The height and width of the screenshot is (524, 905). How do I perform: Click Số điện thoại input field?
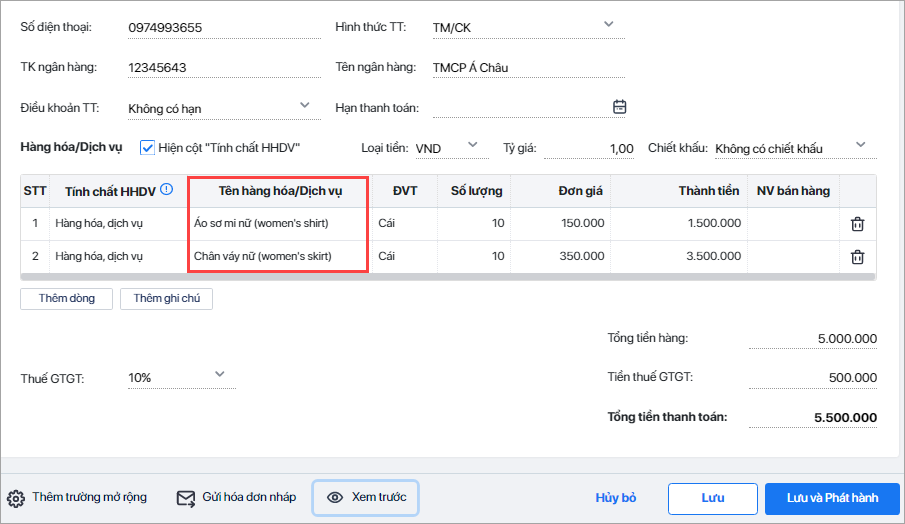(x=225, y=28)
